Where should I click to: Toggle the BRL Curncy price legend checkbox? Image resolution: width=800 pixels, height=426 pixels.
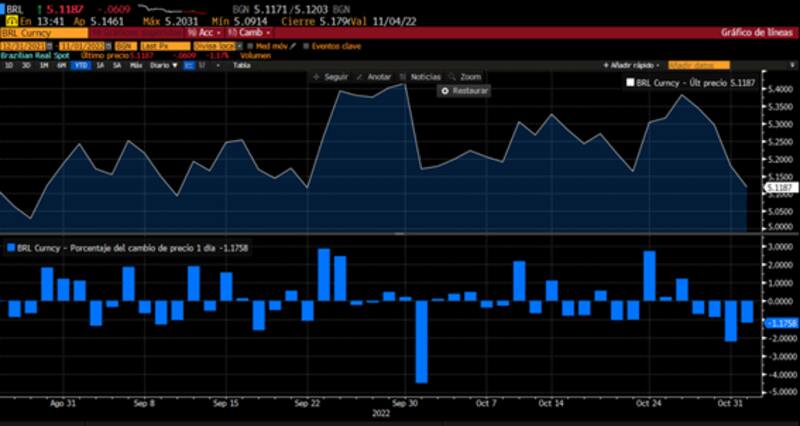point(631,83)
